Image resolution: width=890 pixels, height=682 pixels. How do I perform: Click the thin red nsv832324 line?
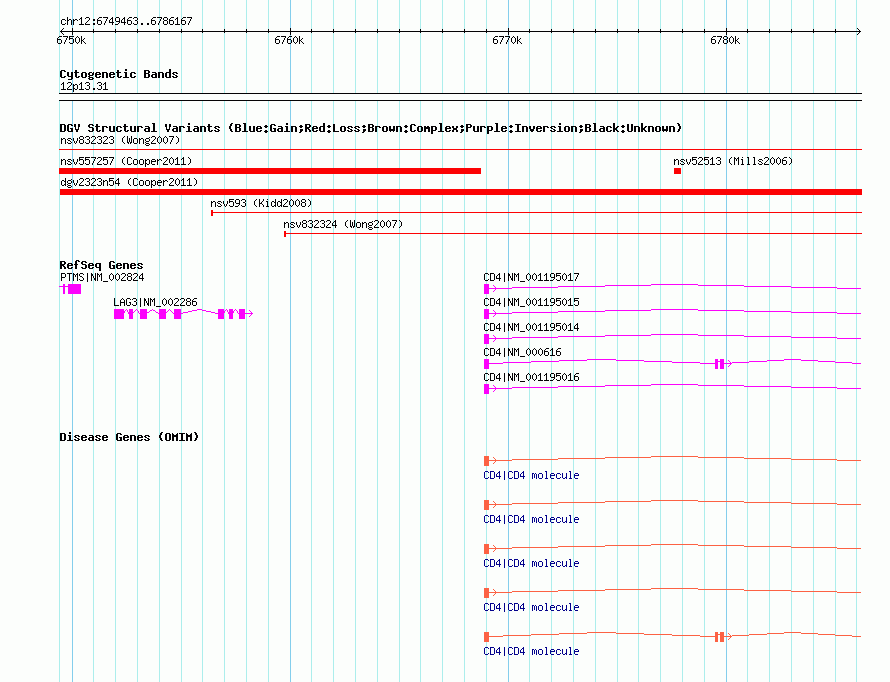point(573,234)
